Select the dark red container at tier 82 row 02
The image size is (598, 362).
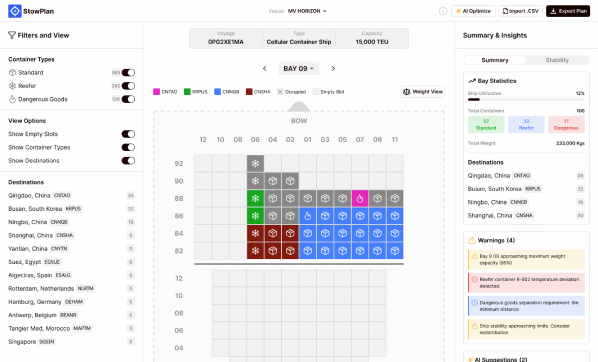coord(290,251)
